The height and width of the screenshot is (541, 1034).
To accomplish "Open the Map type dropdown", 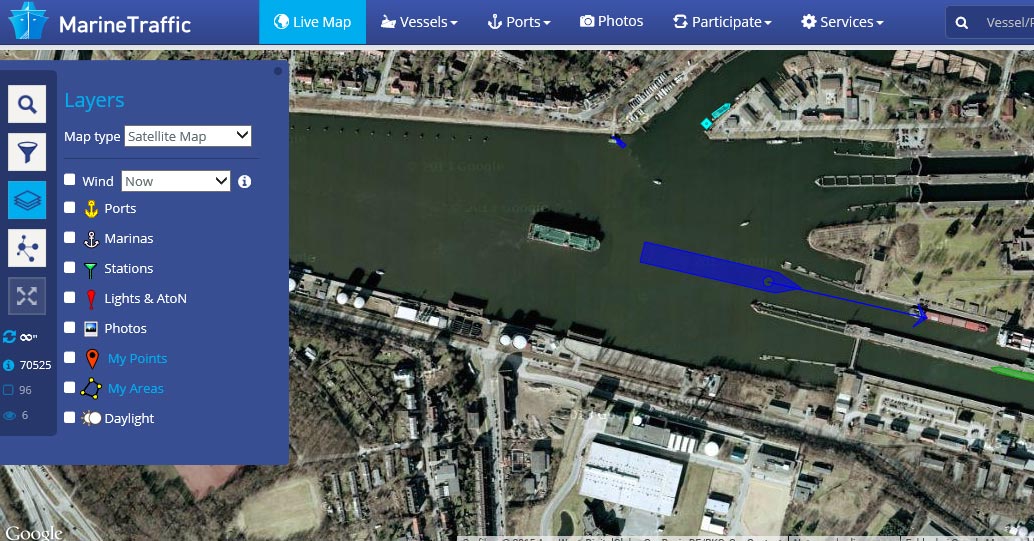I will coord(188,136).
